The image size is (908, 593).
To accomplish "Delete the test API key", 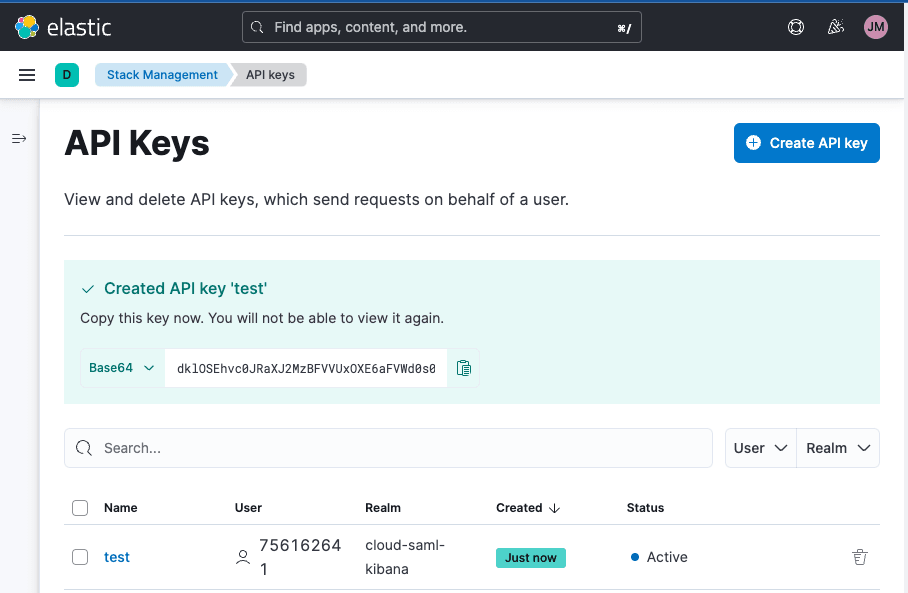I will tap(859, 557).
